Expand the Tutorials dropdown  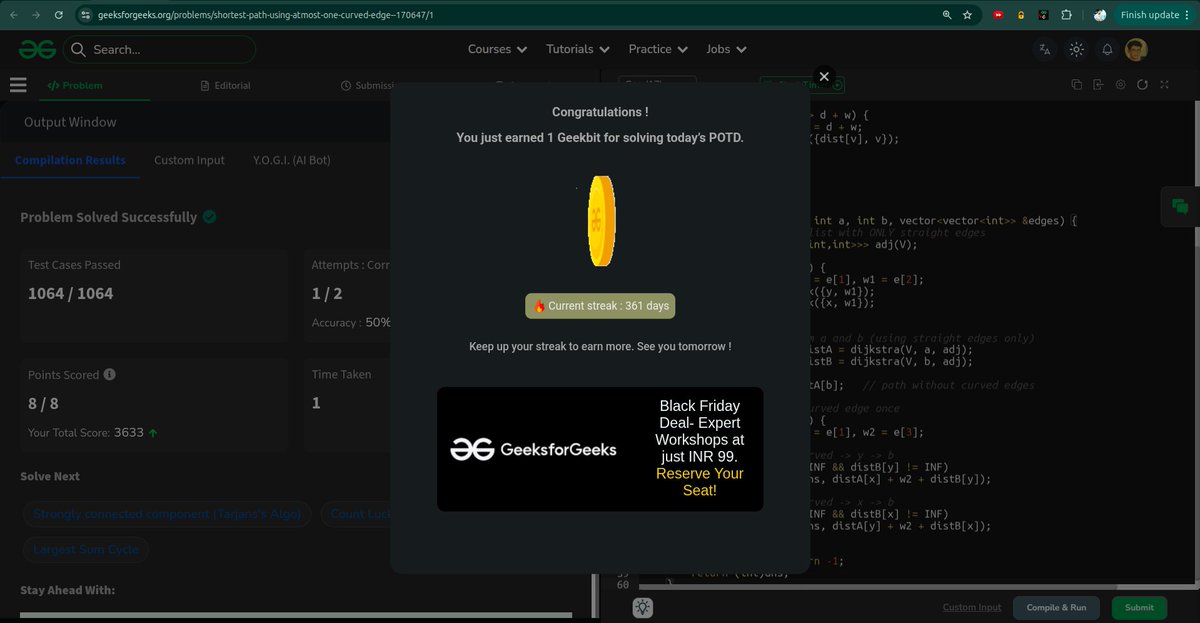577,49
